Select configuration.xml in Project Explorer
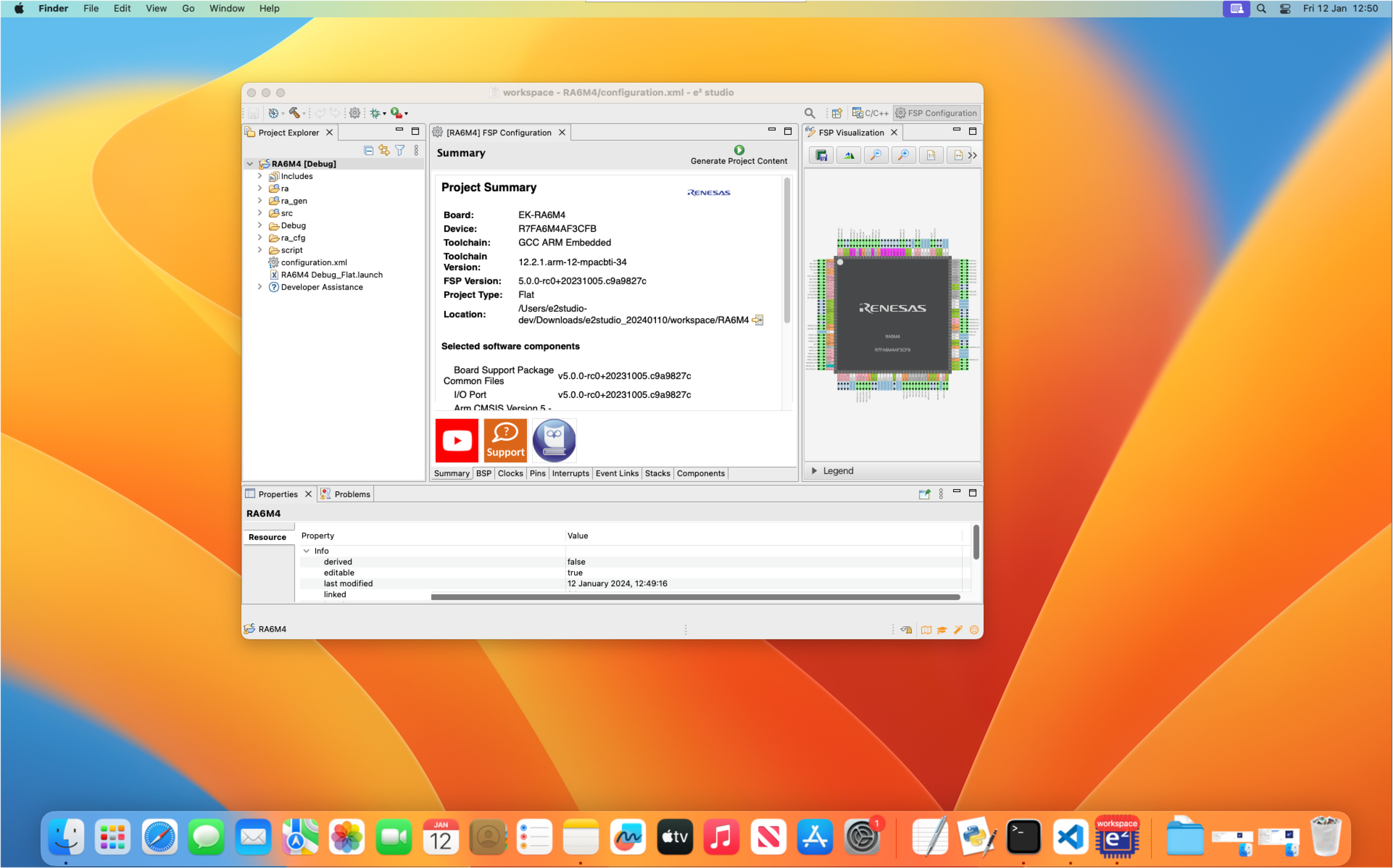Viewport: 1393px width, 868px height. coord(314,262)
